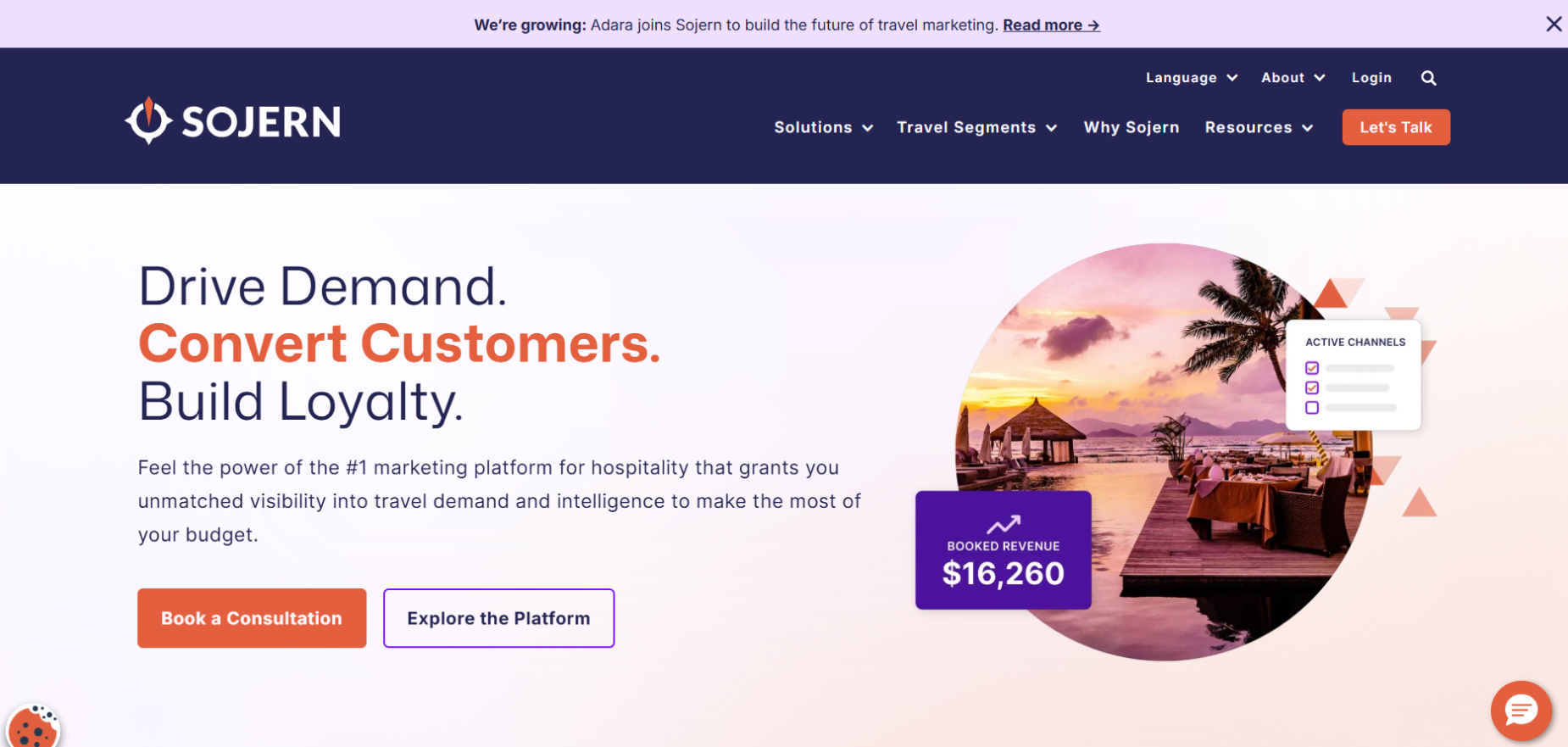Open the chat widget bubble
The height and width of the screenshot is (747, 1568).
coord(1521,711)
